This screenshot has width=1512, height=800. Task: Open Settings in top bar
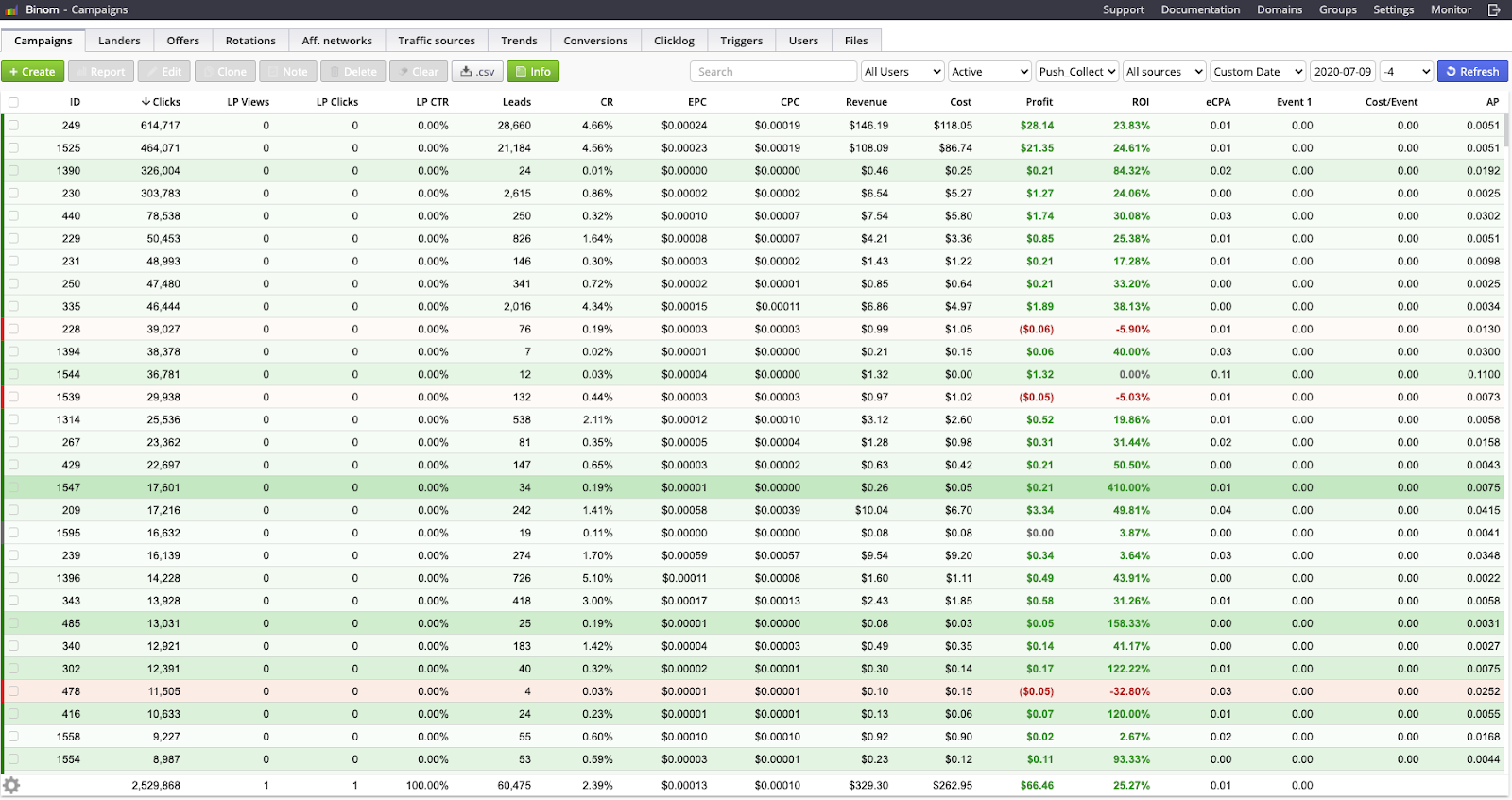coord(1394,9)
